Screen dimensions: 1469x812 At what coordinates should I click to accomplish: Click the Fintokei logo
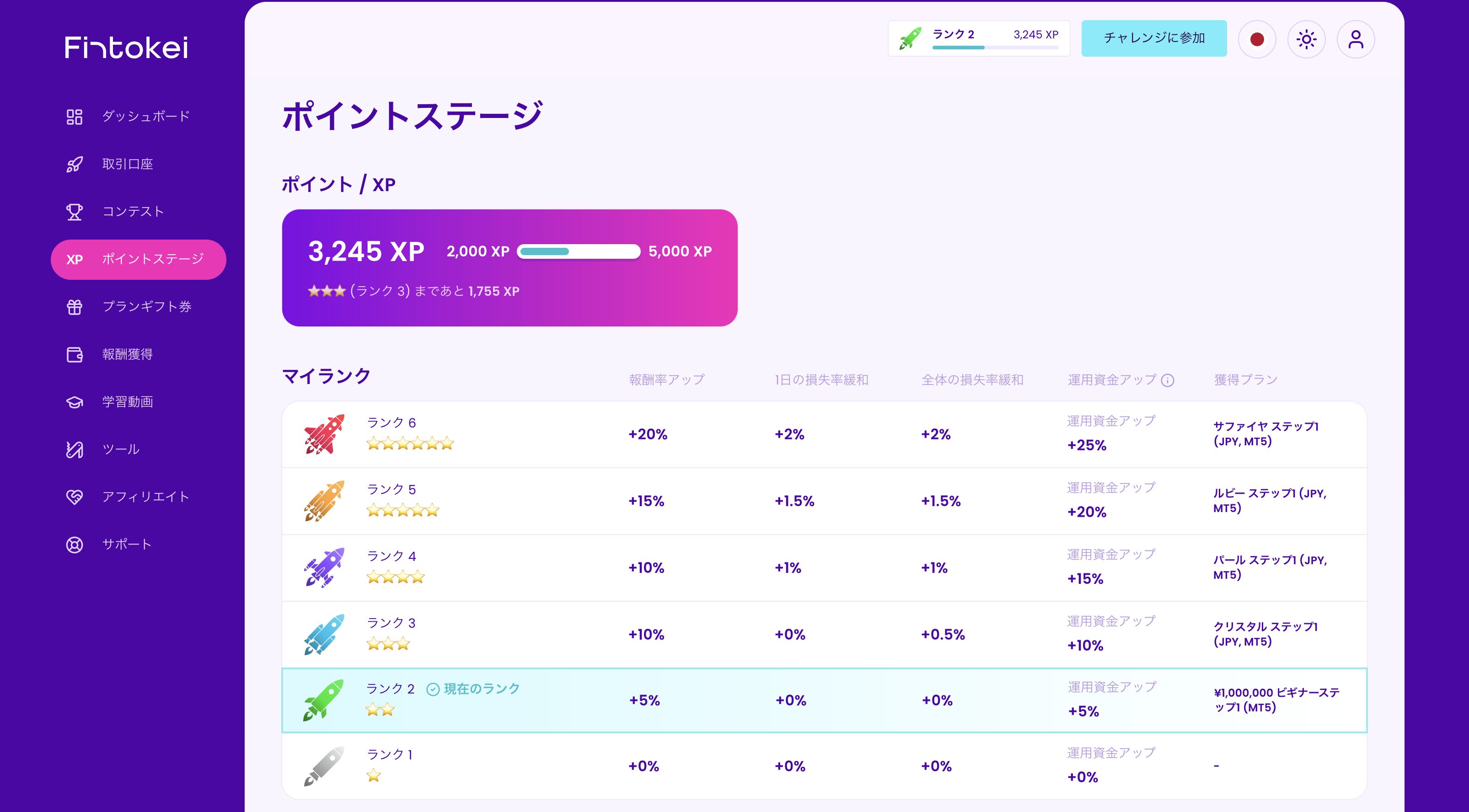(x=126, y=48)
